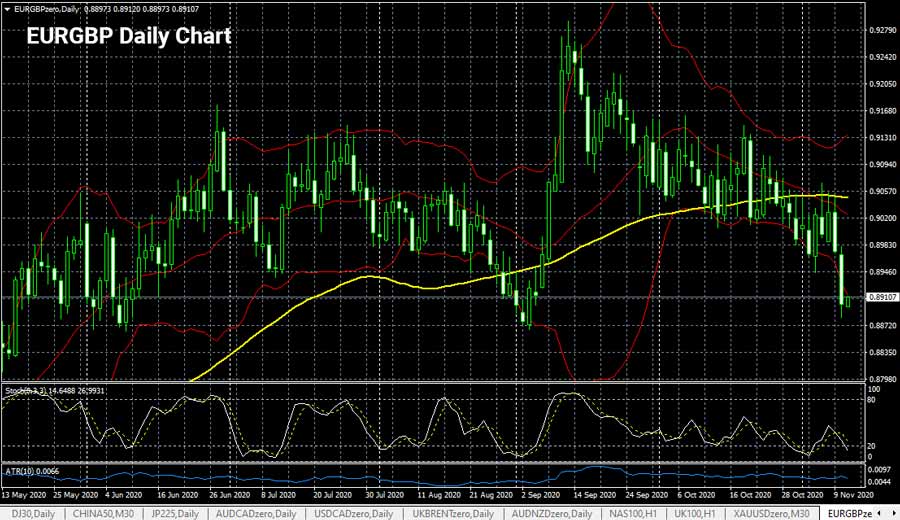Select the XAUUSDzero,M30 chart tab

771,514
